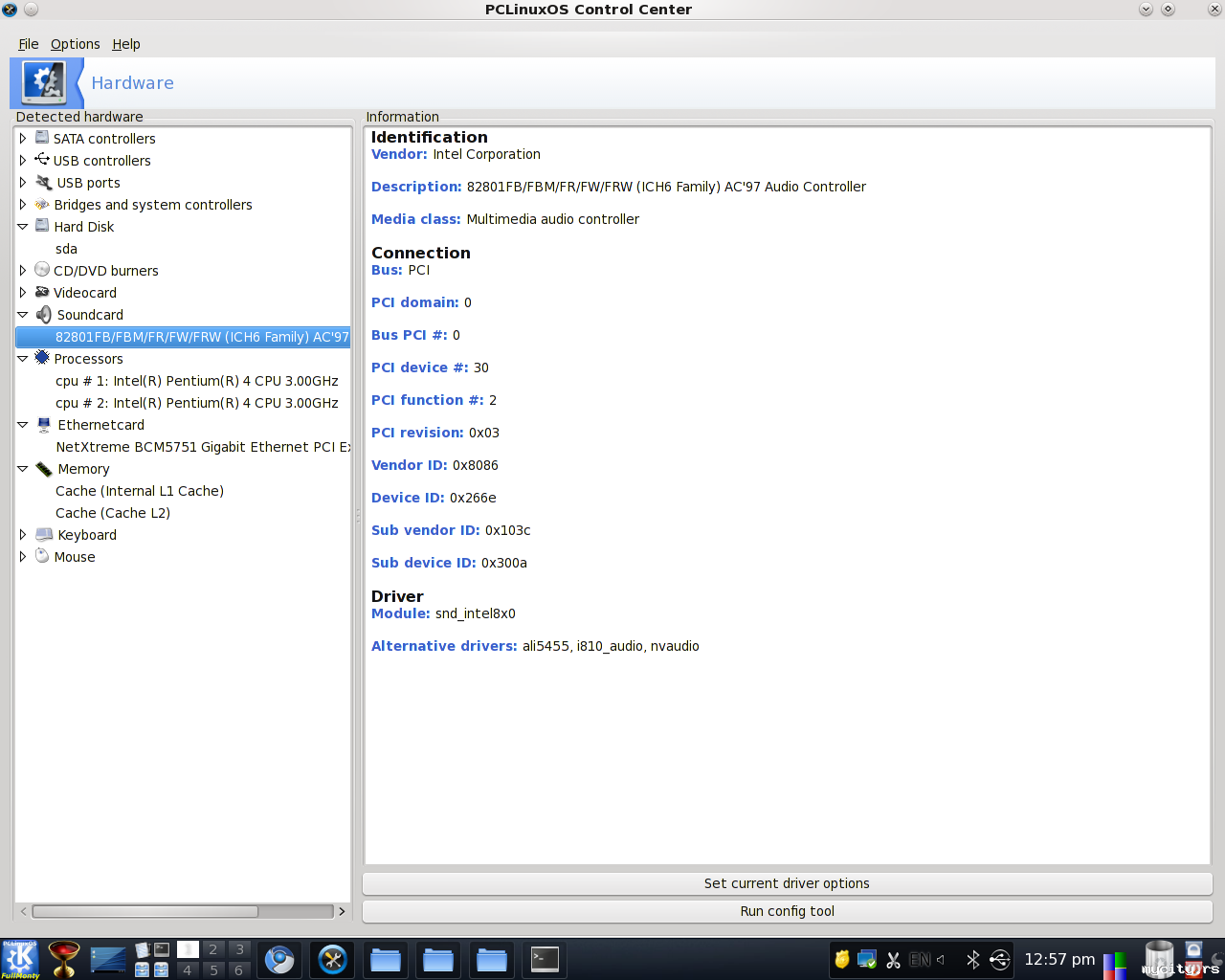Click the Videocard icon in the tree
The image size is (1225, 980).
[42, 292]
